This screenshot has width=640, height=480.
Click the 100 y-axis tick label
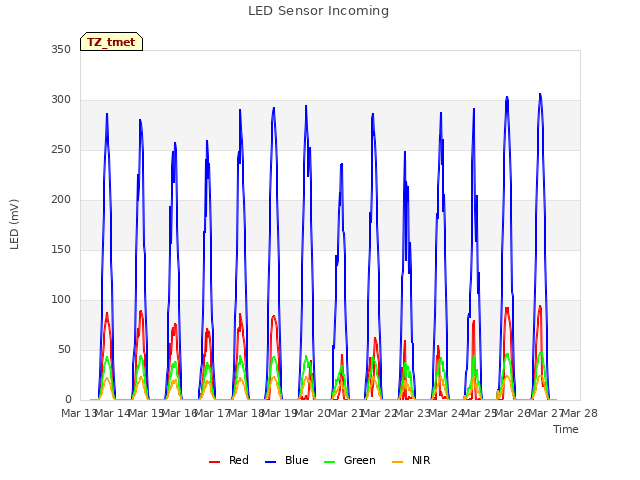pos(61,300)
